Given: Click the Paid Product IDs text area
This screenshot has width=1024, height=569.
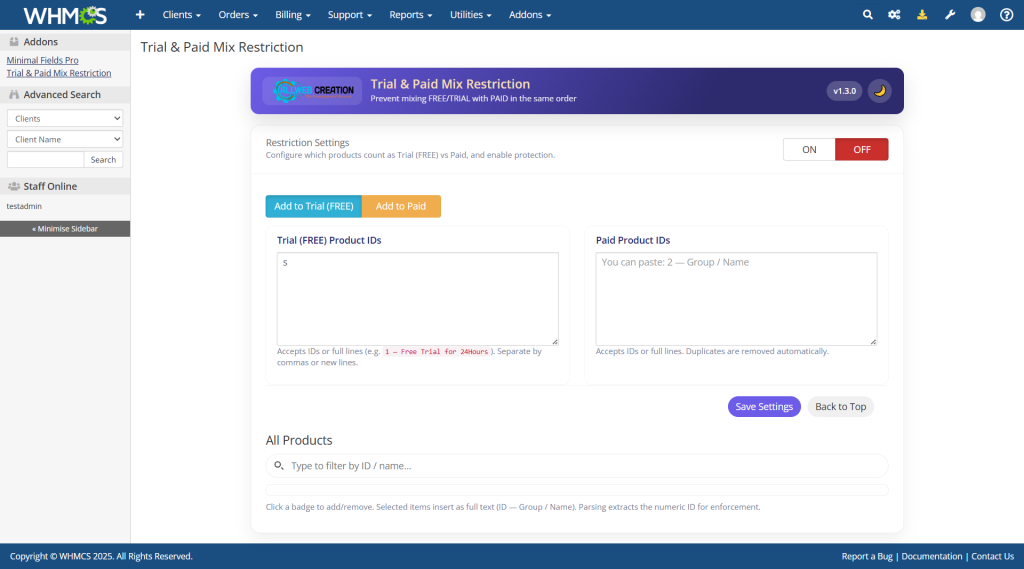Looking at the screenshot, I should [x=736, y=298].
